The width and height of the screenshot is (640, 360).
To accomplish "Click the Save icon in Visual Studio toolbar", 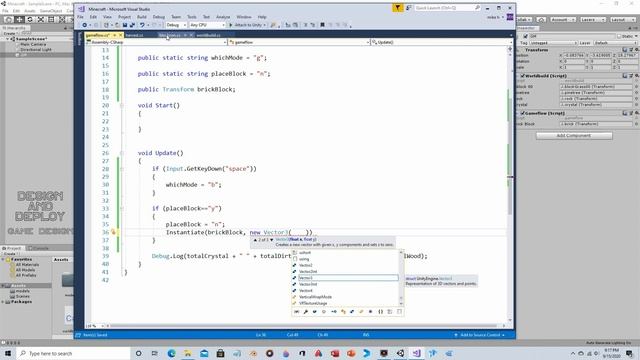I will click(x=125, y=25).
